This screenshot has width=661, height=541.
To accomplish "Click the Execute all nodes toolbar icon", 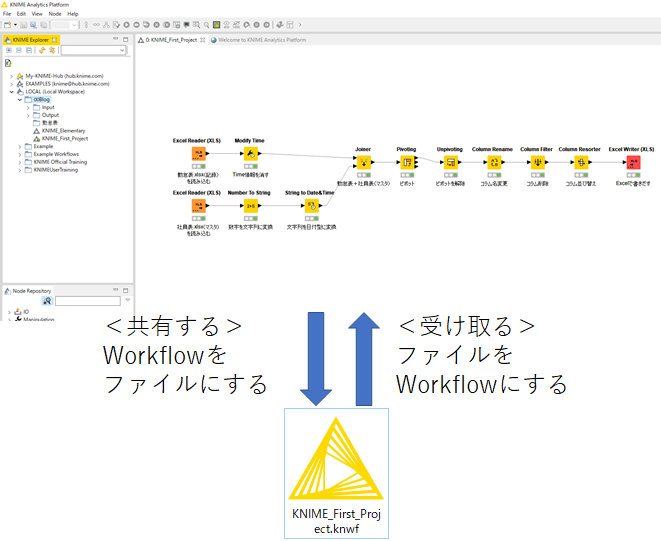I will (x=136, y=25).
